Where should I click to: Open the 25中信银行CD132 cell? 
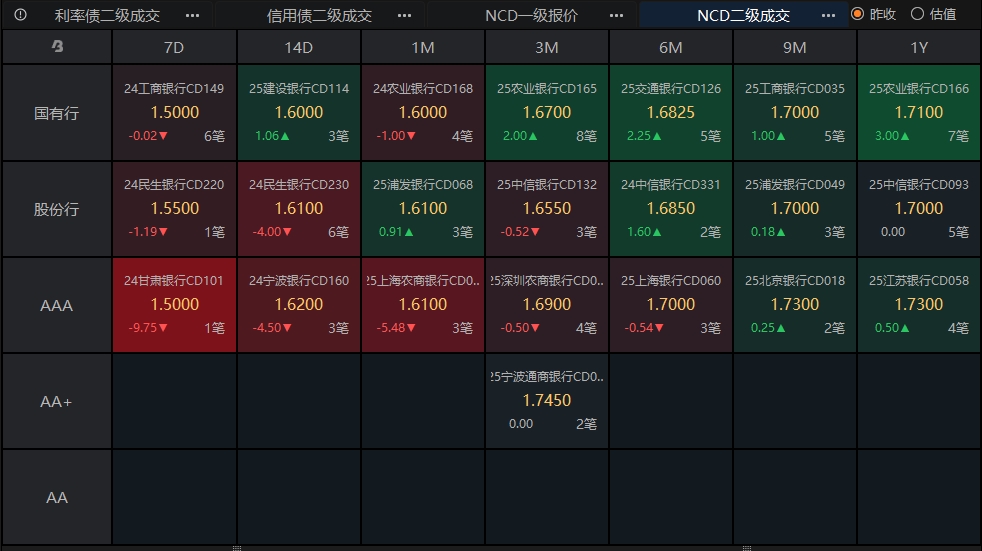pyautogui.click(x=547, y=209)
